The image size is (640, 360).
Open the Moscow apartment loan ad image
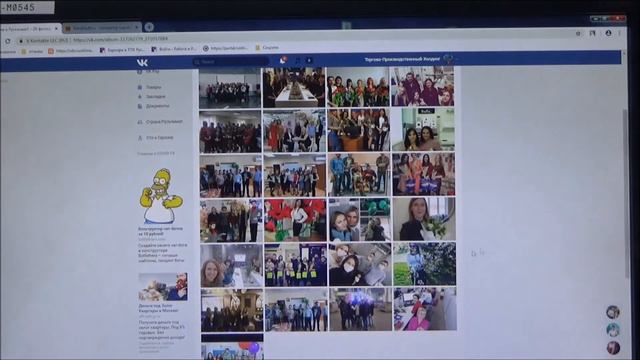tap(163, 287)
